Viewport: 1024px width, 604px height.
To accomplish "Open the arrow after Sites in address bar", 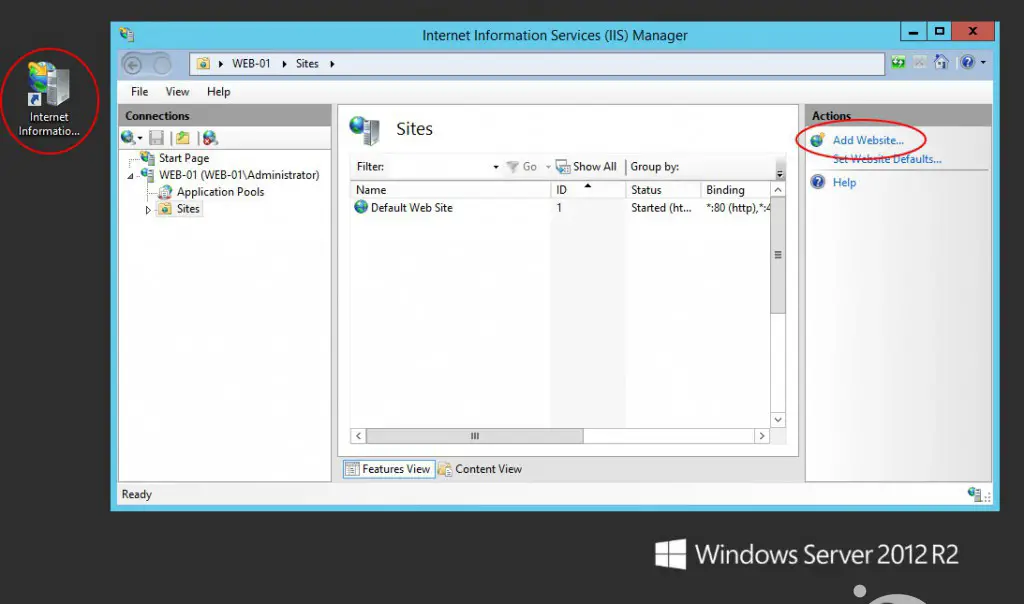I will (332, 64).
